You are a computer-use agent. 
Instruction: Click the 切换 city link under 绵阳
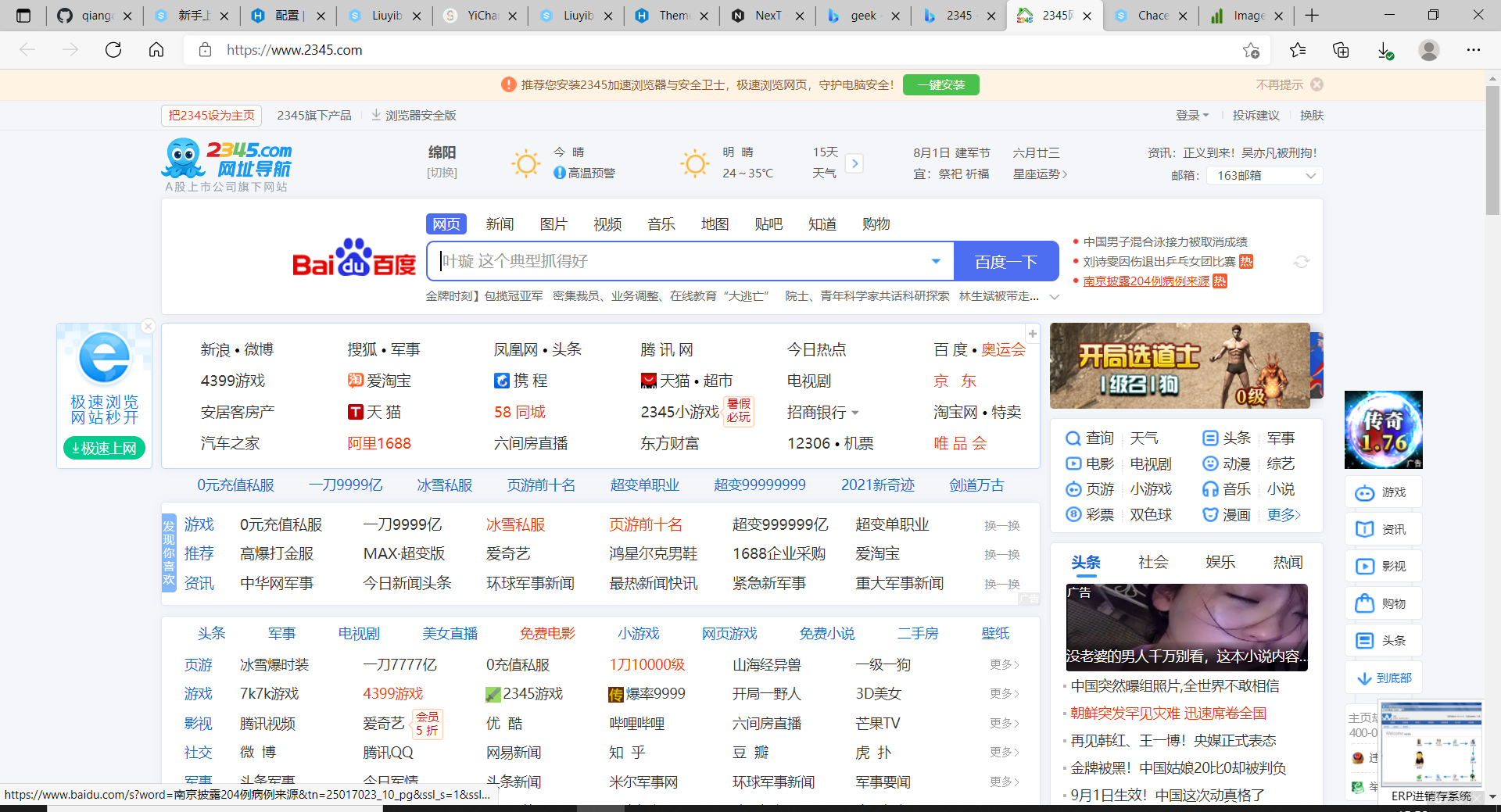[442, 173]
